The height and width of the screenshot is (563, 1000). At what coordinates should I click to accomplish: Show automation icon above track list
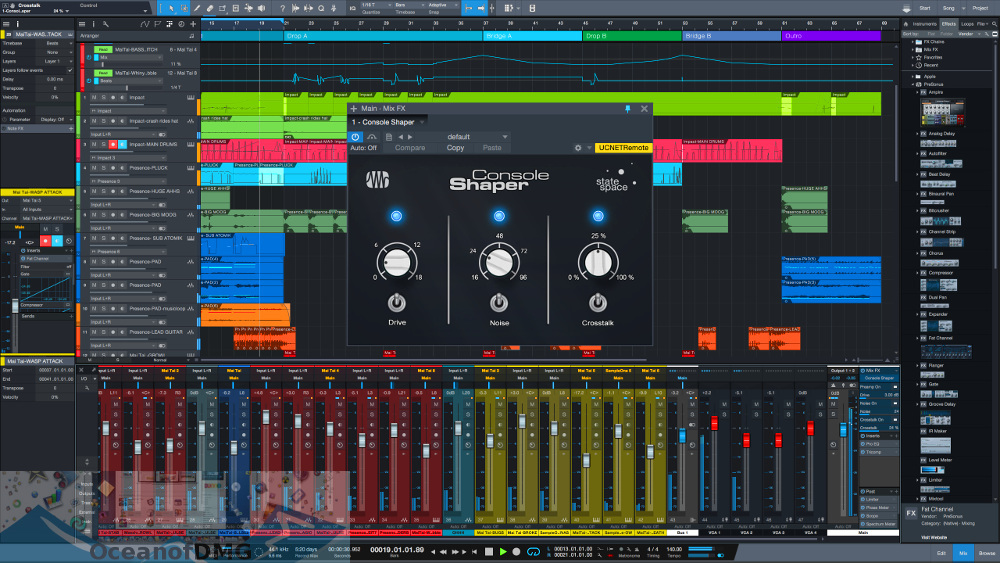click(x=145, y=24)
